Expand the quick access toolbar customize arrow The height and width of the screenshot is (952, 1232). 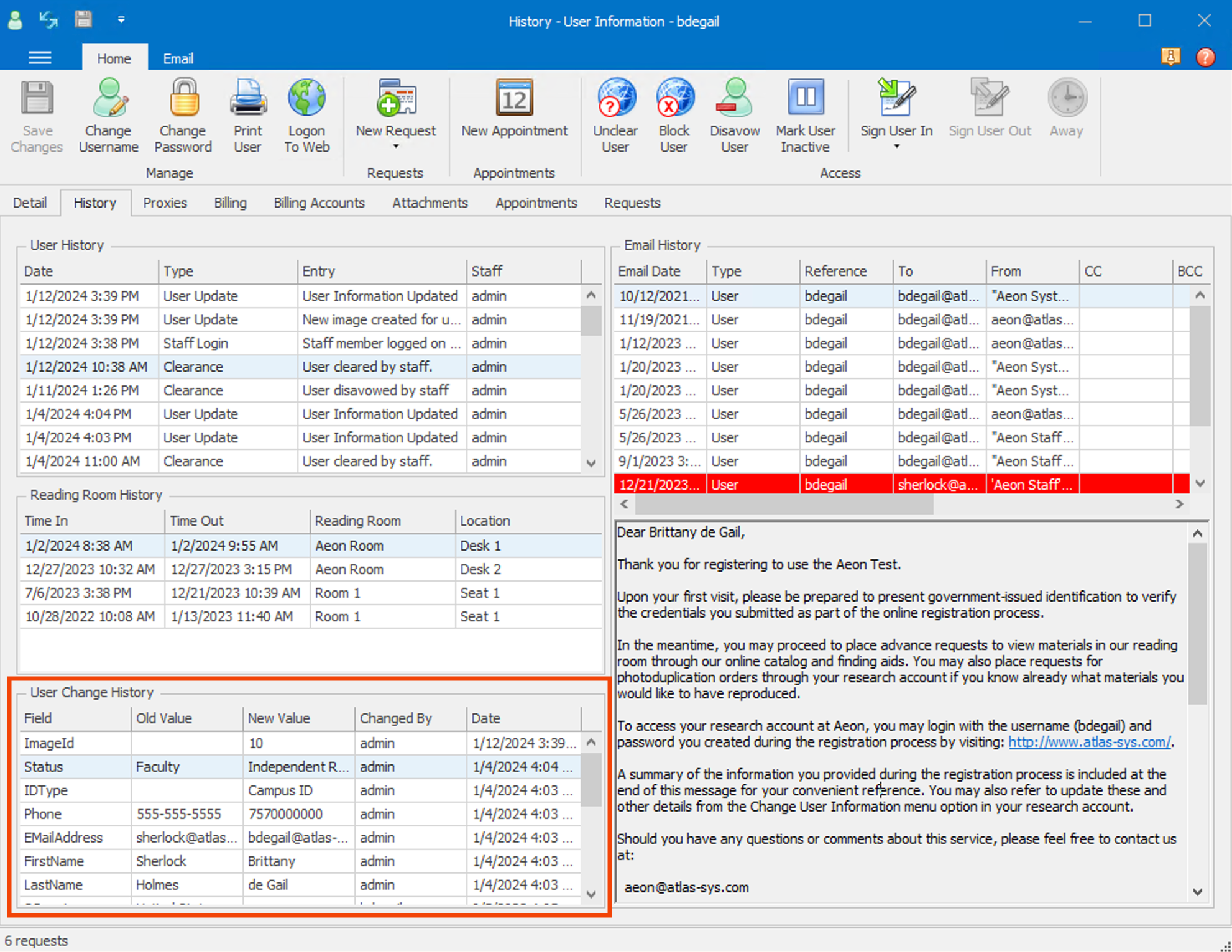pos(121,19)
